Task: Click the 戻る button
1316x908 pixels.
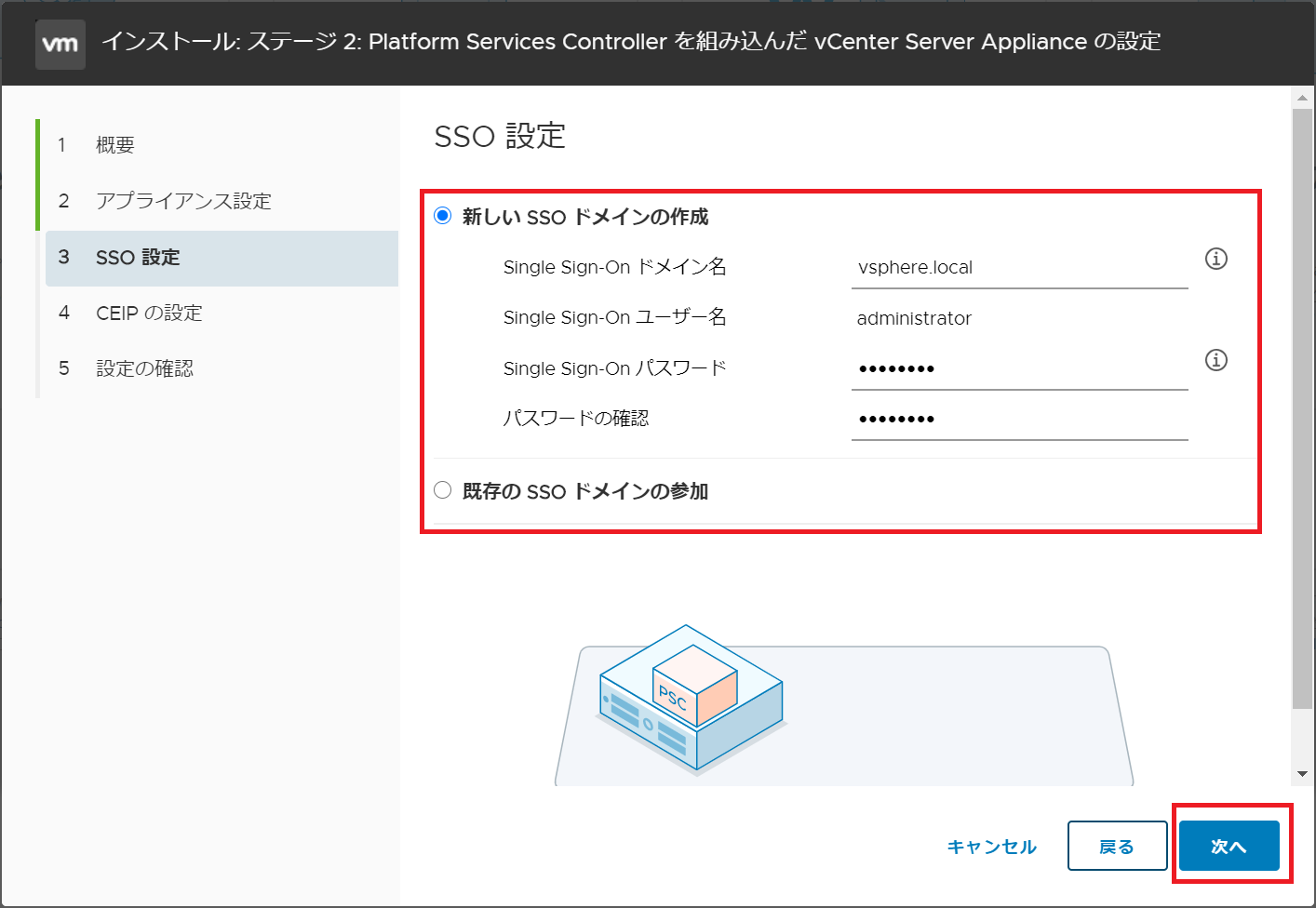Action: point(1117,847)
